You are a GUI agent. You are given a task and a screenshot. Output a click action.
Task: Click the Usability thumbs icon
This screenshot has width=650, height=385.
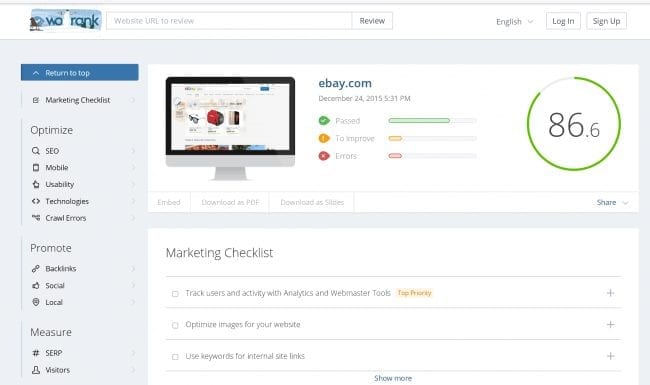point(36,184)
